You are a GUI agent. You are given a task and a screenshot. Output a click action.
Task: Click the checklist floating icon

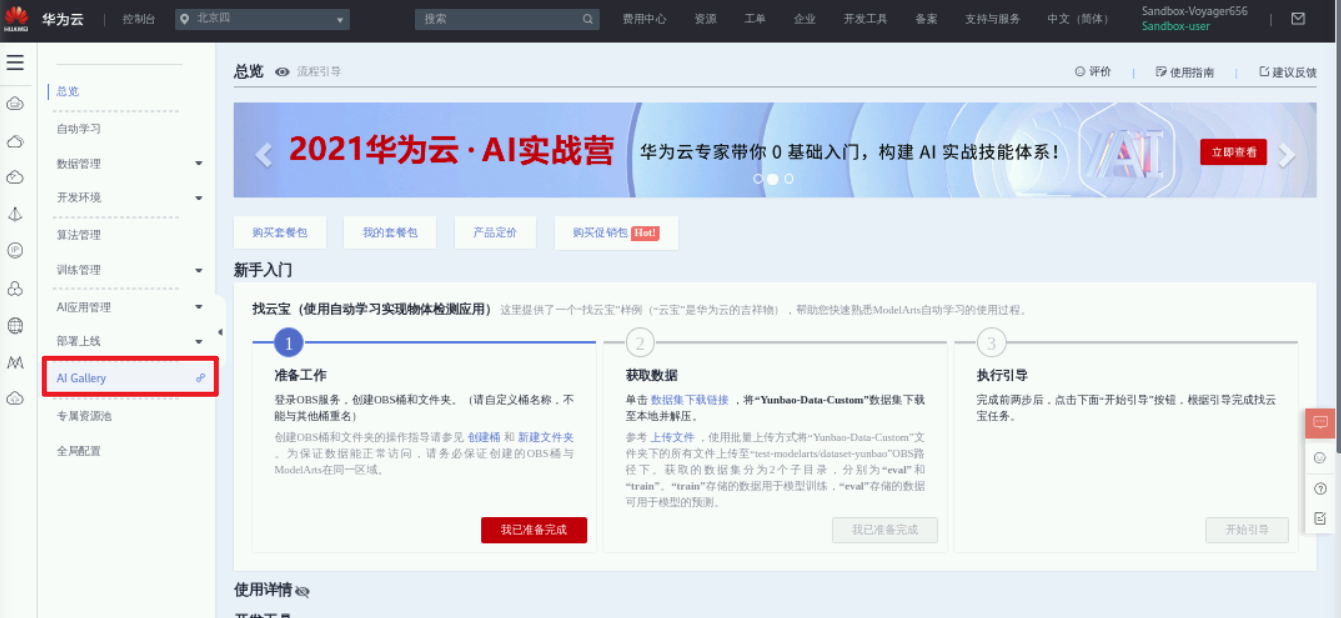(x=1320, y=518)
